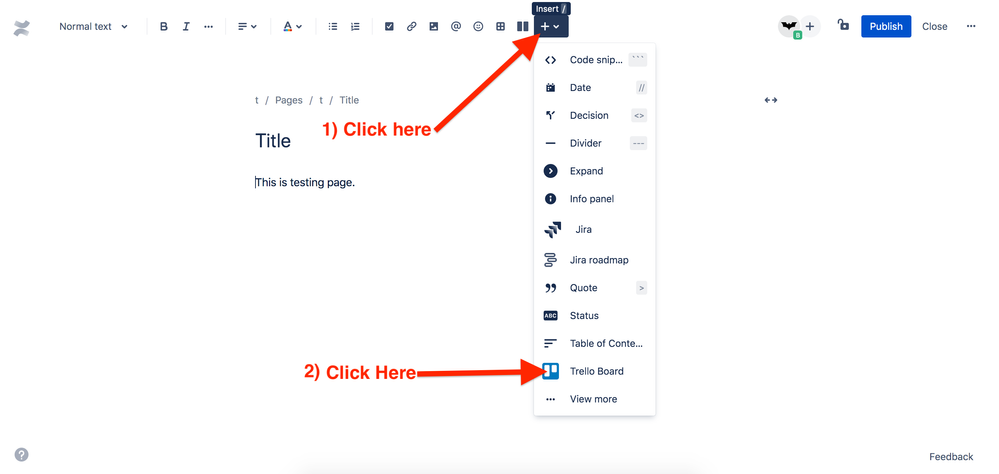This screenshot has width=999, height=474.
Task: Click the image insert icon
Action: click(x=434, y=27)
